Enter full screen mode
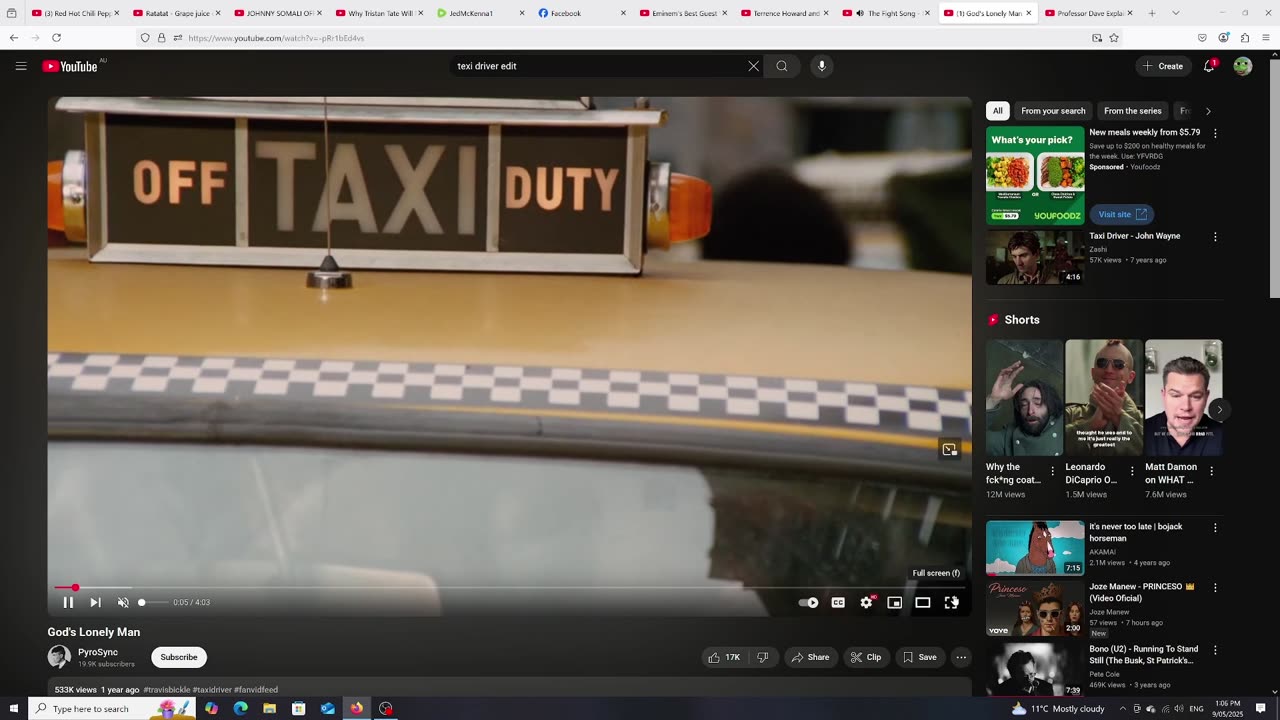Viewport: 1280px width, 720px height. (x=951, y=602)
